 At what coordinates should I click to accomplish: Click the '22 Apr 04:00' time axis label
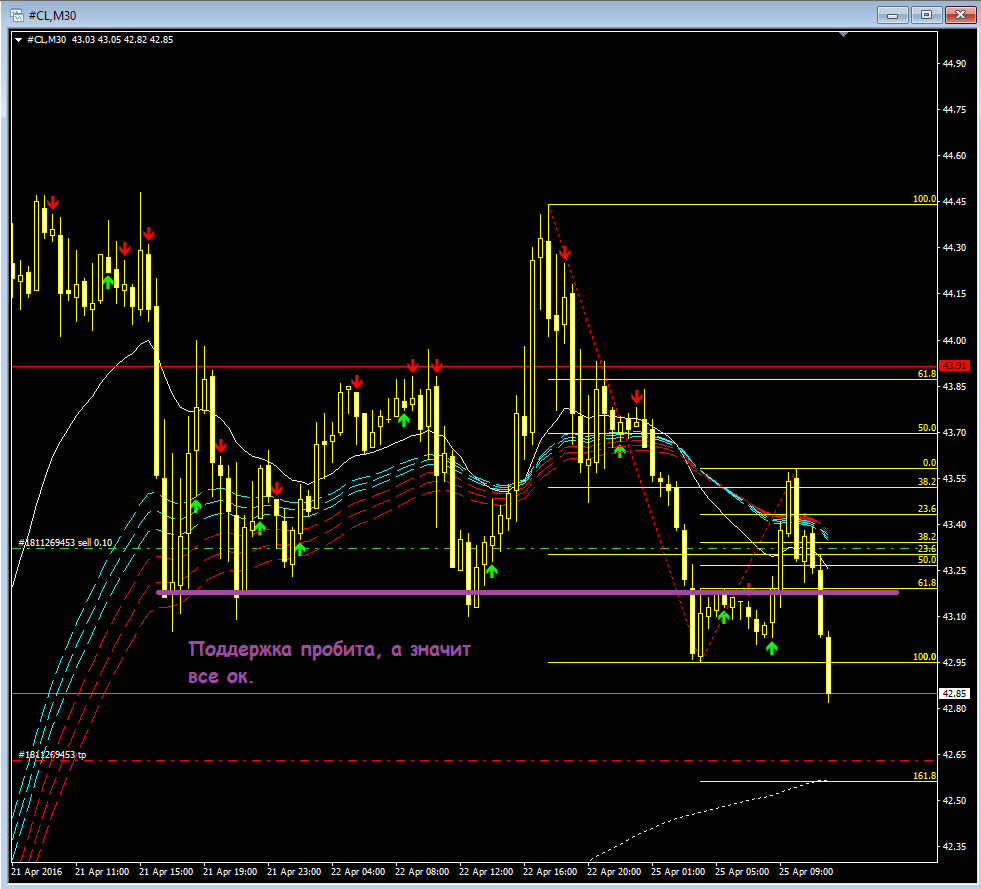click(x=358, y=871)
